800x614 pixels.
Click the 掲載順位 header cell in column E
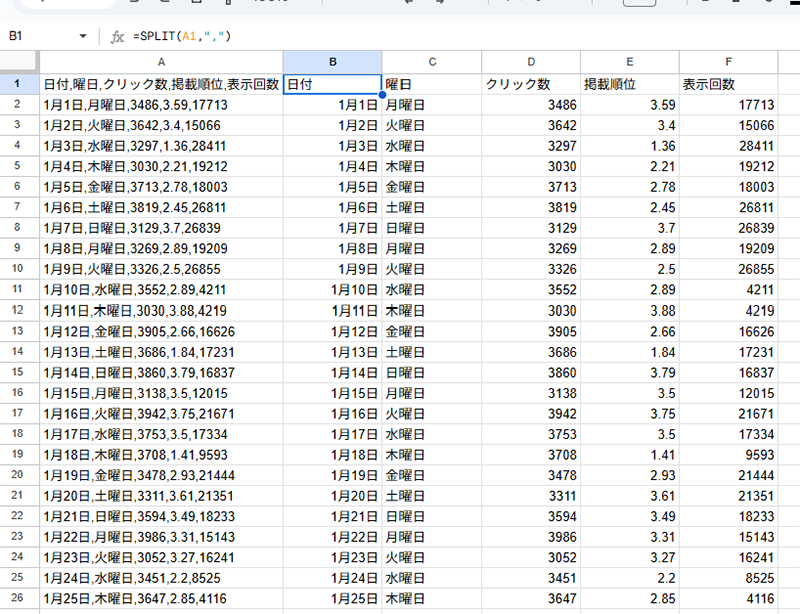pyautogui.click(x=629, y=84)
